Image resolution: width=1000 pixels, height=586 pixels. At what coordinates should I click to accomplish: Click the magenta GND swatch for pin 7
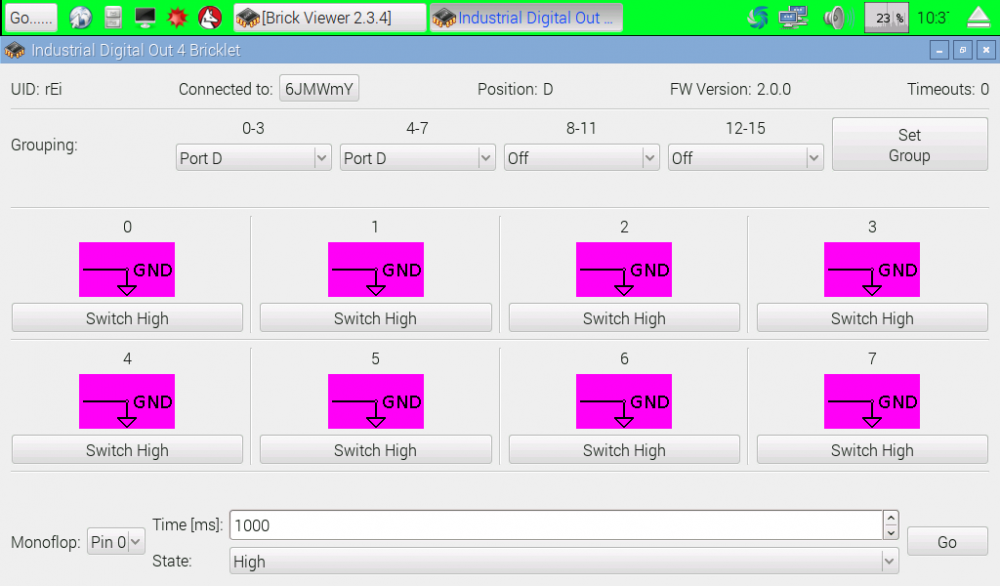872,401
